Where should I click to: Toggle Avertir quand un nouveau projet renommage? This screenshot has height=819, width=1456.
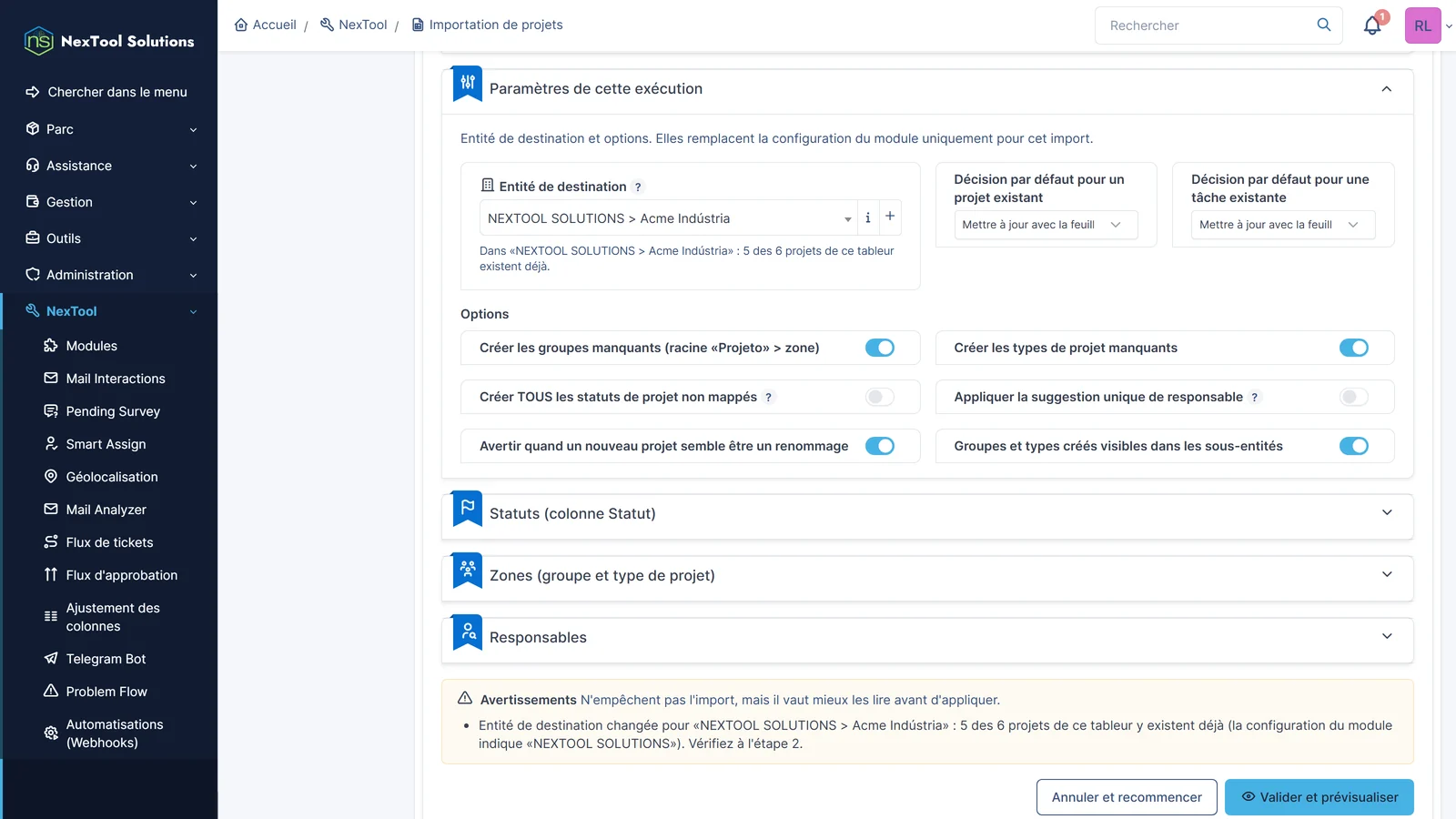(880, 446)
